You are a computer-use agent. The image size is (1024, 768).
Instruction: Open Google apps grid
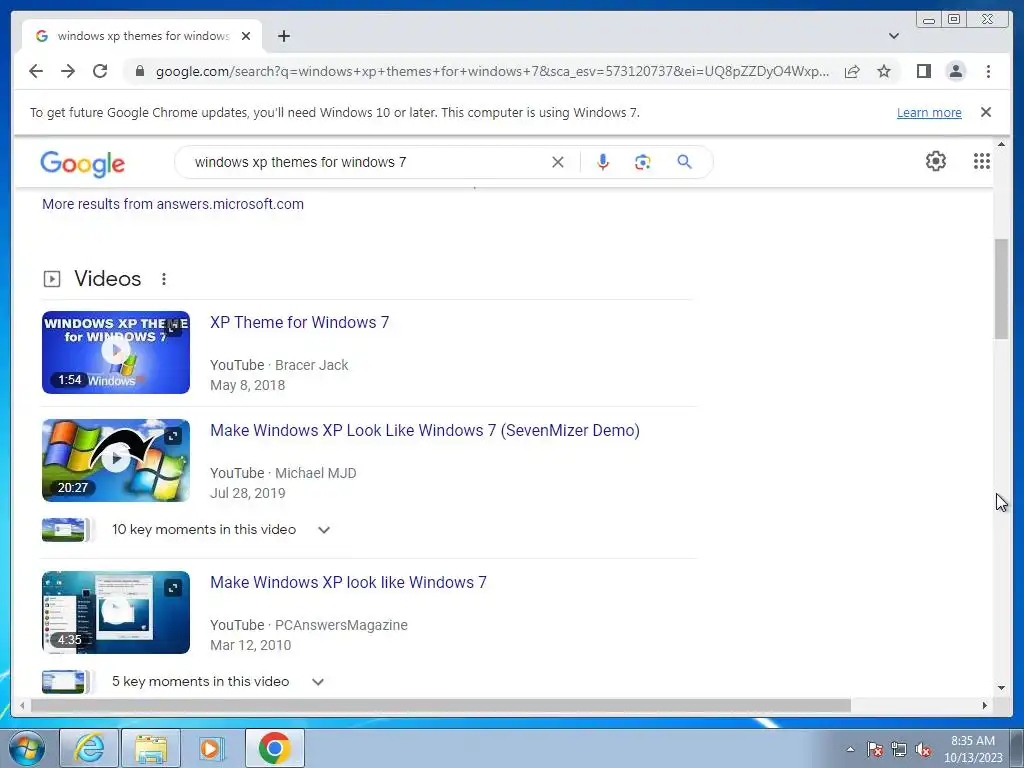[x=982, y=161]
